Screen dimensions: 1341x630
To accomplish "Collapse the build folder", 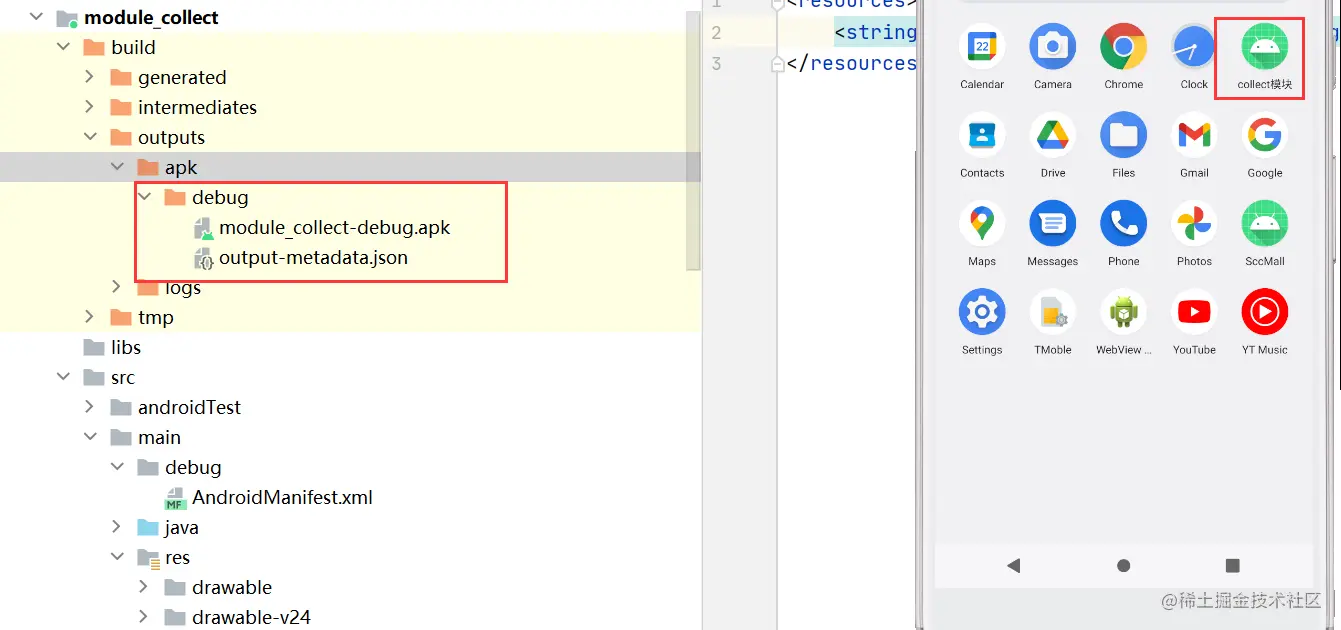I will 63,48.
